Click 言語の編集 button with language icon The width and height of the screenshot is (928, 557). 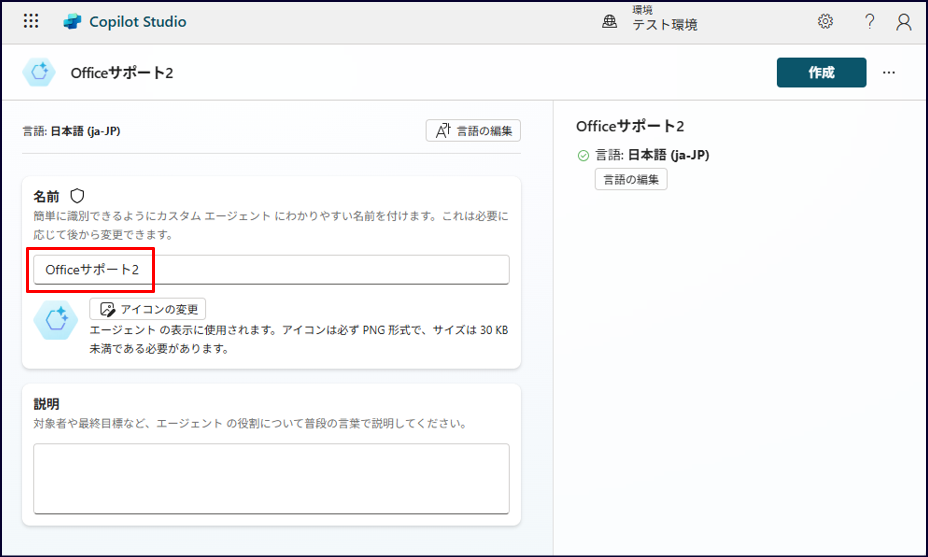473,131
